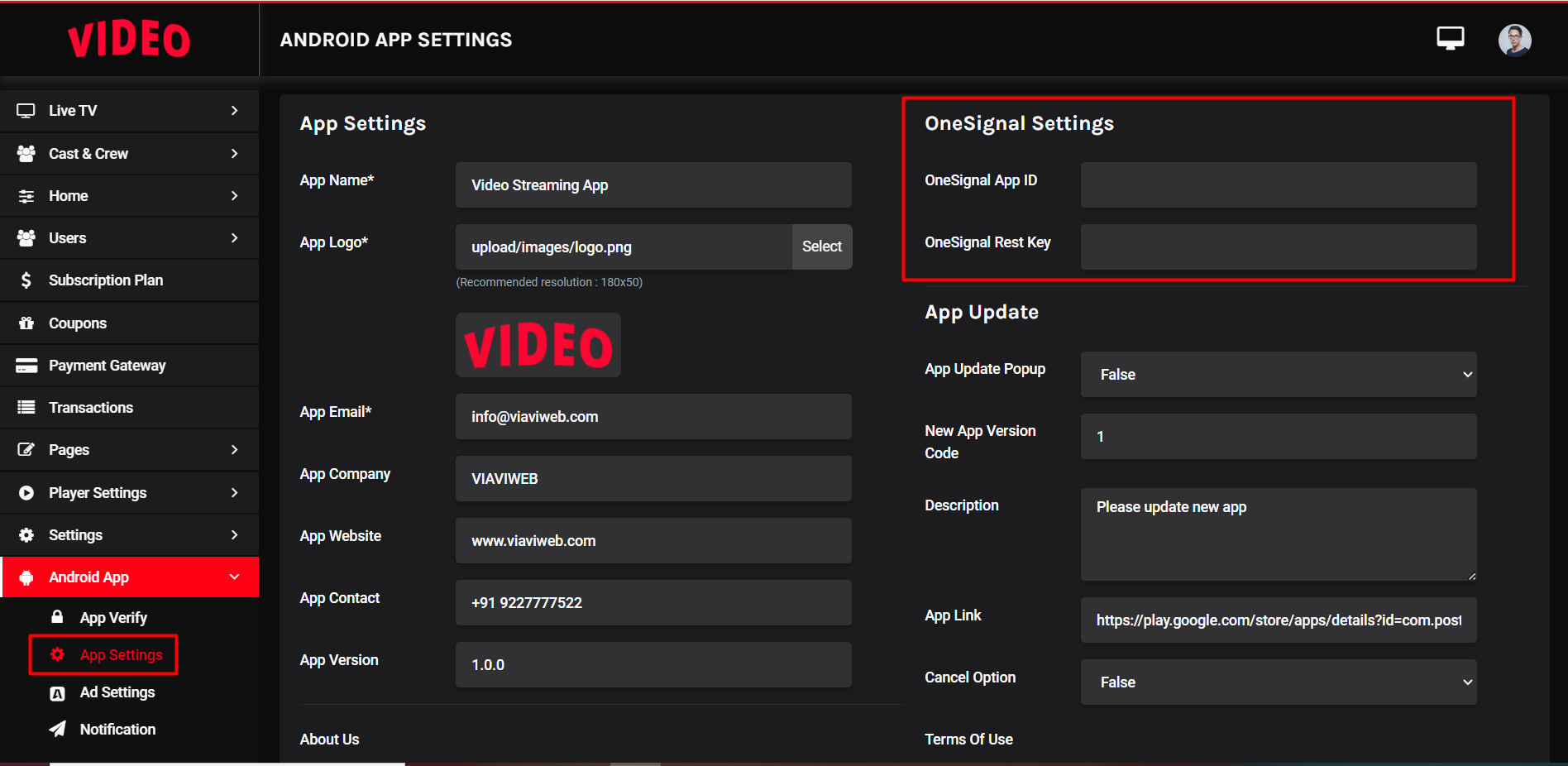Expand the Player Settings chevron
This screenshot has height=766, width=1568.
tap(235, 493)
